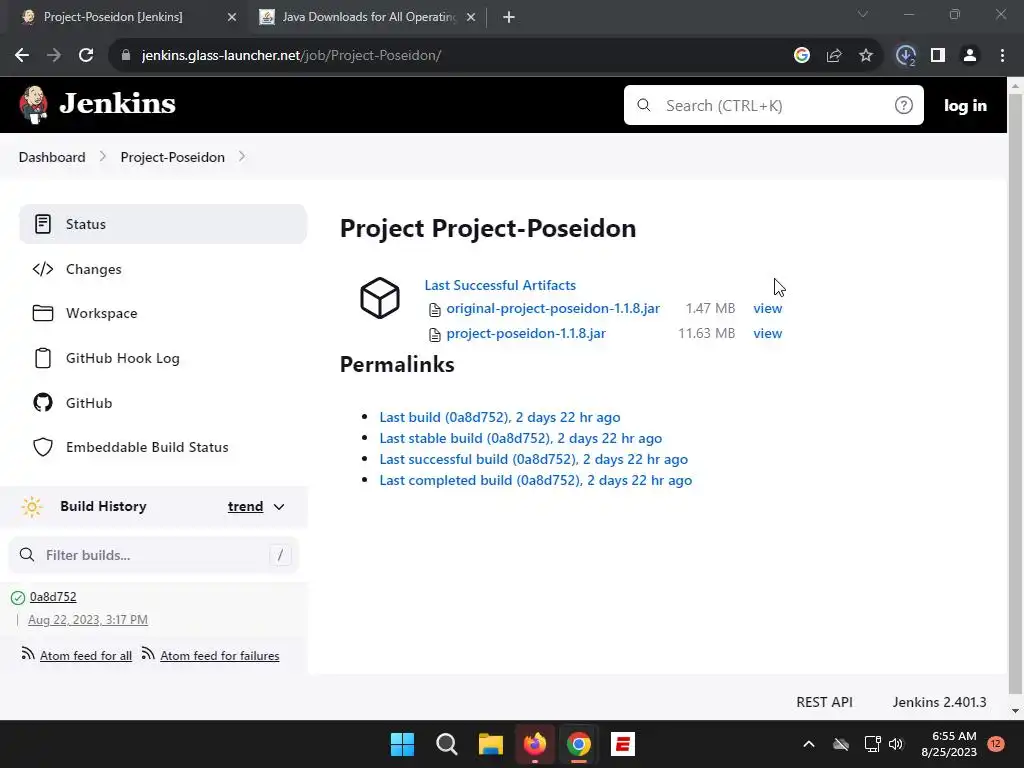The width and height of the screenshot is (1024, 768).
Task: Click the artifacts package cube icon
Action: click(x=379, y=298)
